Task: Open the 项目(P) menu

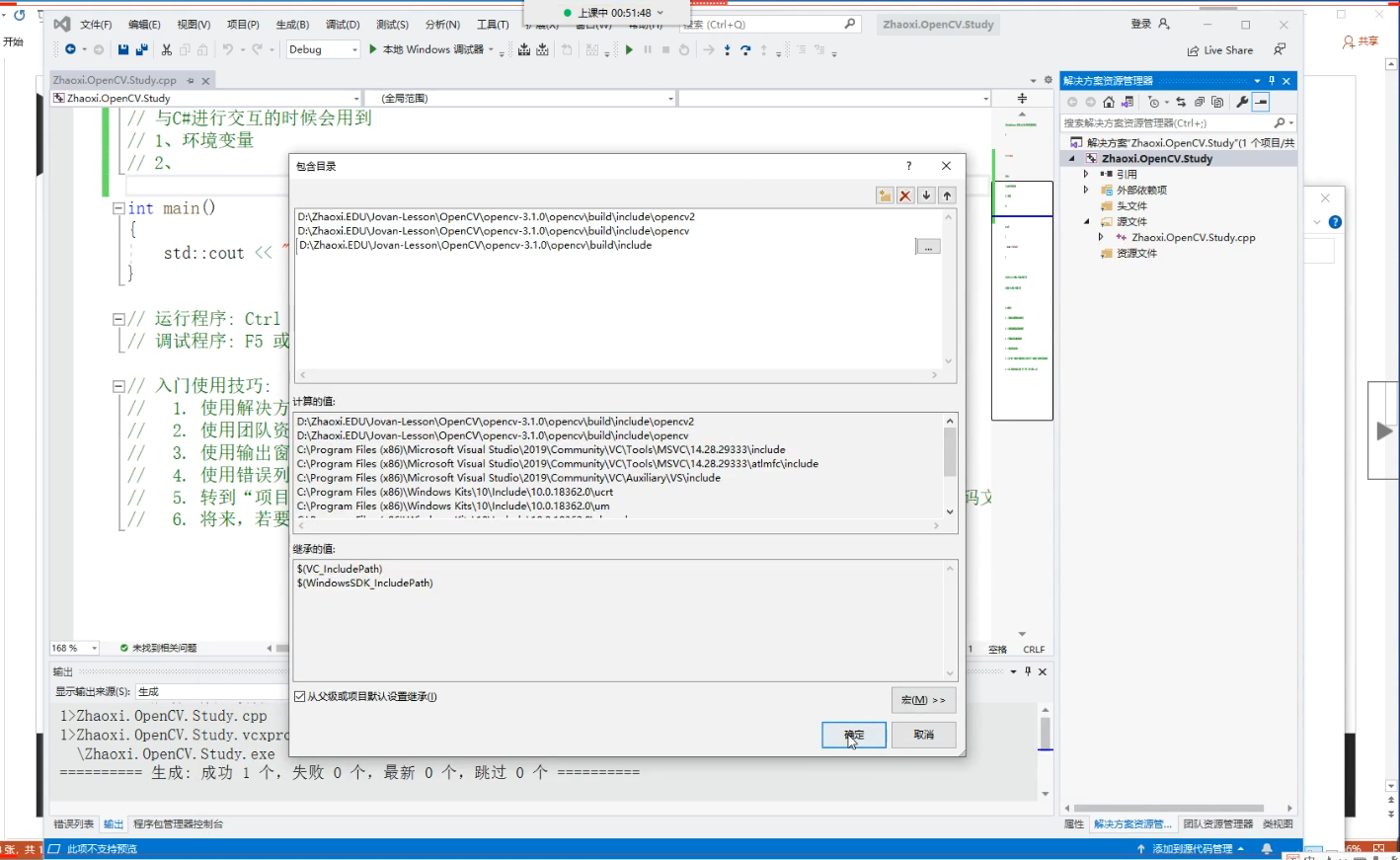Action: coord(243,25)
